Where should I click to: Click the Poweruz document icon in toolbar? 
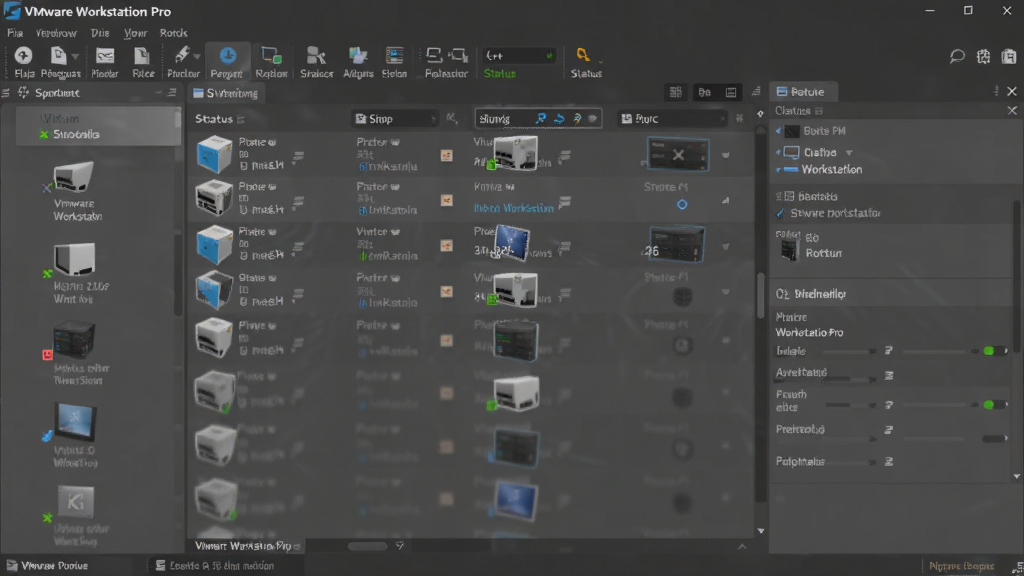coord(58,56)
